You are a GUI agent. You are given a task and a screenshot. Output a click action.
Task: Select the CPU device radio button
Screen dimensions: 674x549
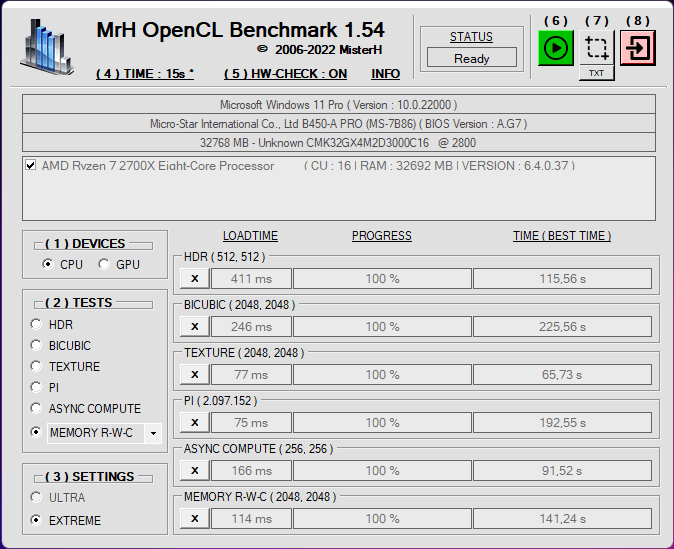(47, 264)
